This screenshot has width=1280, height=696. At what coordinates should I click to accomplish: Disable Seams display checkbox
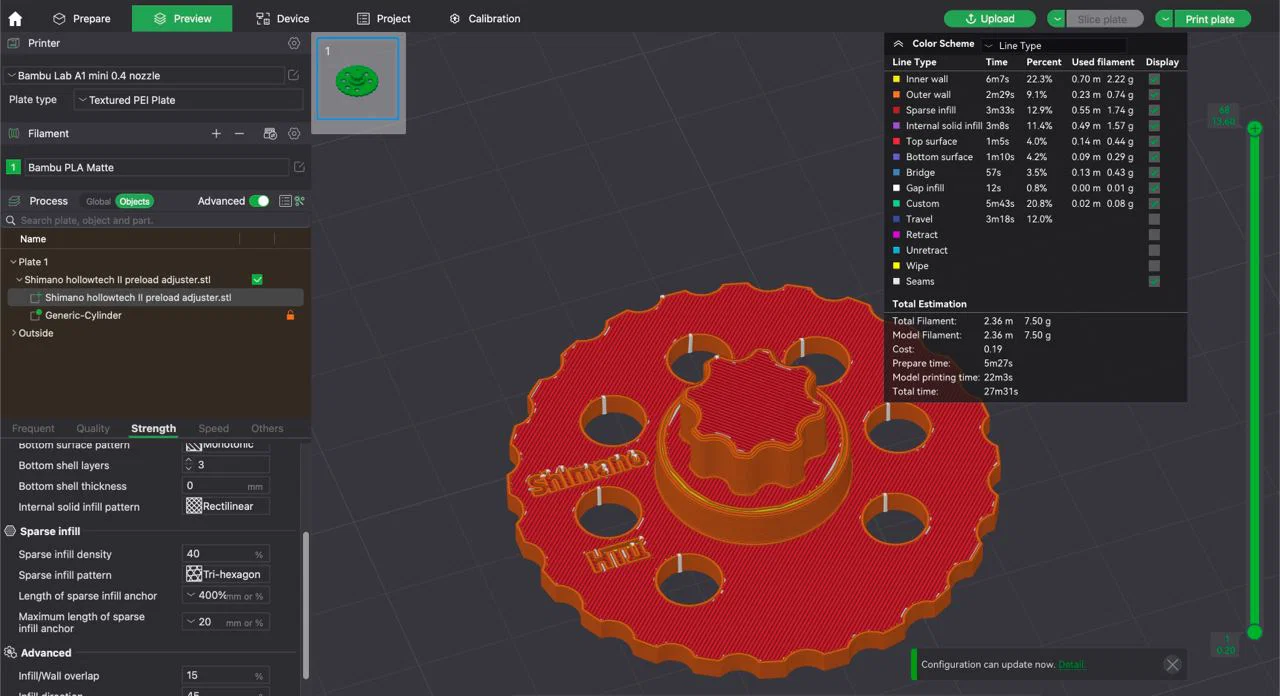pos(1154,281)
